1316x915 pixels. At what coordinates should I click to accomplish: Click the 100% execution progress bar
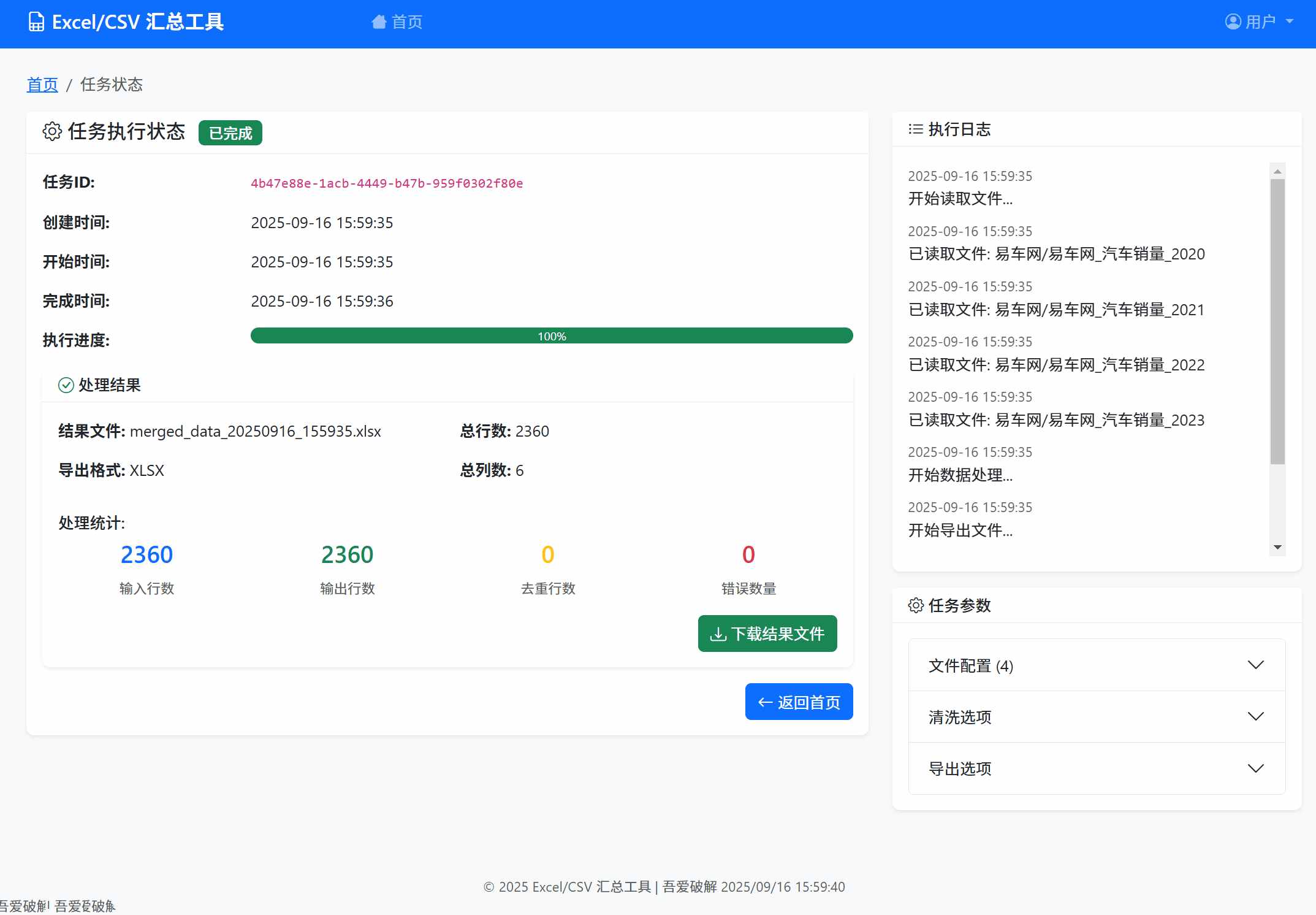tap(551, 336)
